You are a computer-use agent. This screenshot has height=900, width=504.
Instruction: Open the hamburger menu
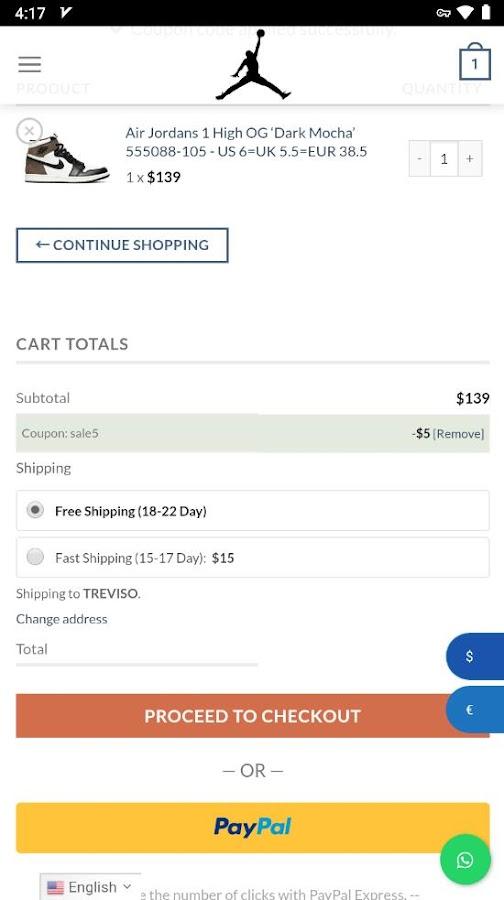[x=29, y=64]
